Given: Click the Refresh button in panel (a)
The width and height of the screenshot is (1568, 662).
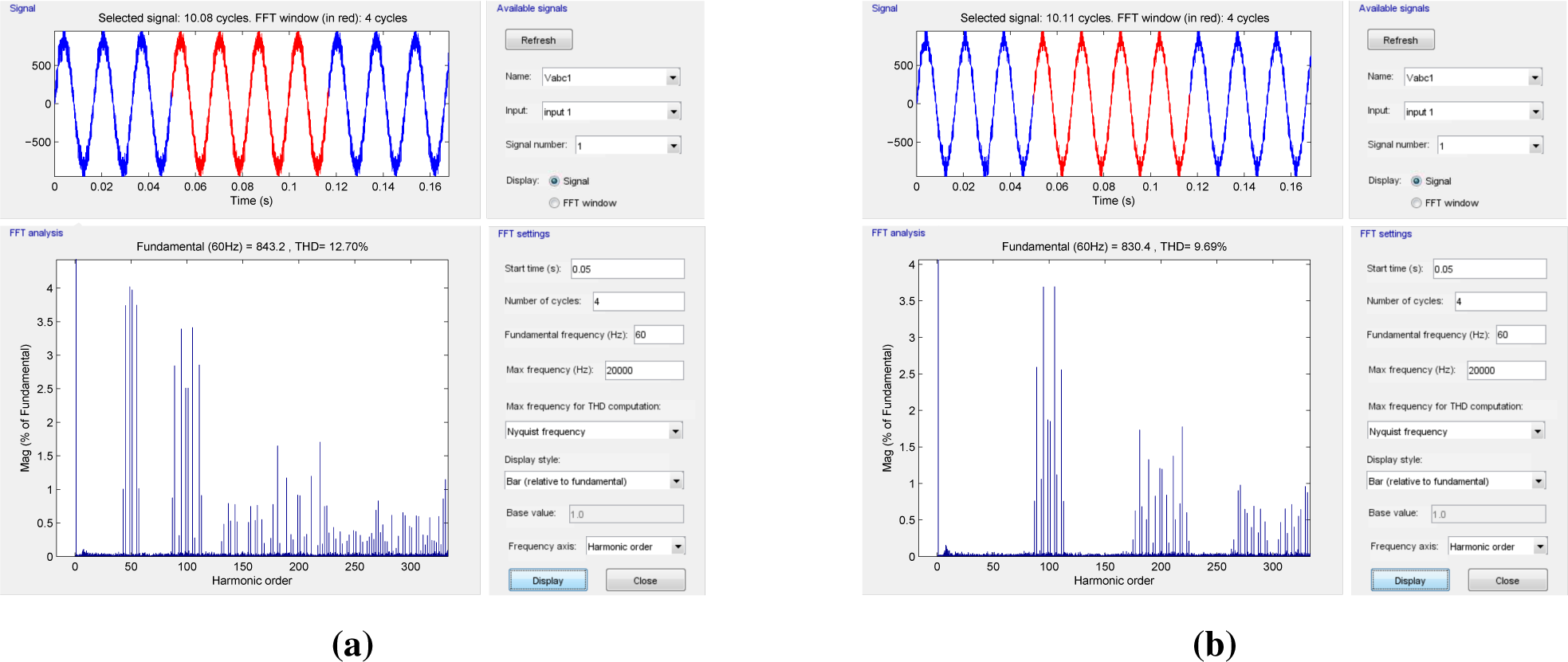Looking at the screenshot, I should [538, 40].
